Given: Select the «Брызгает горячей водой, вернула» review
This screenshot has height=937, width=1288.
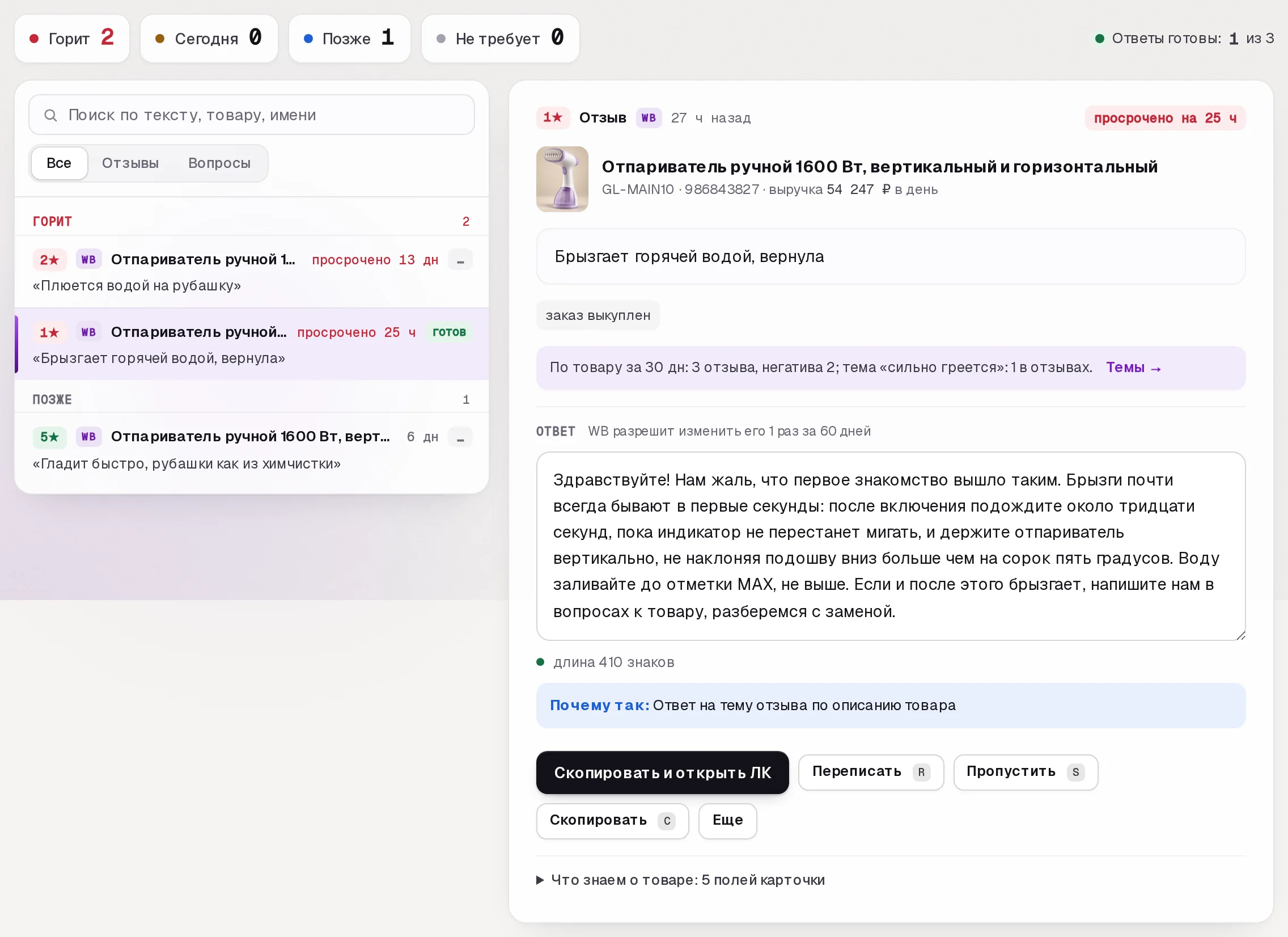Looking at the screenshot, I should (252, 344).
